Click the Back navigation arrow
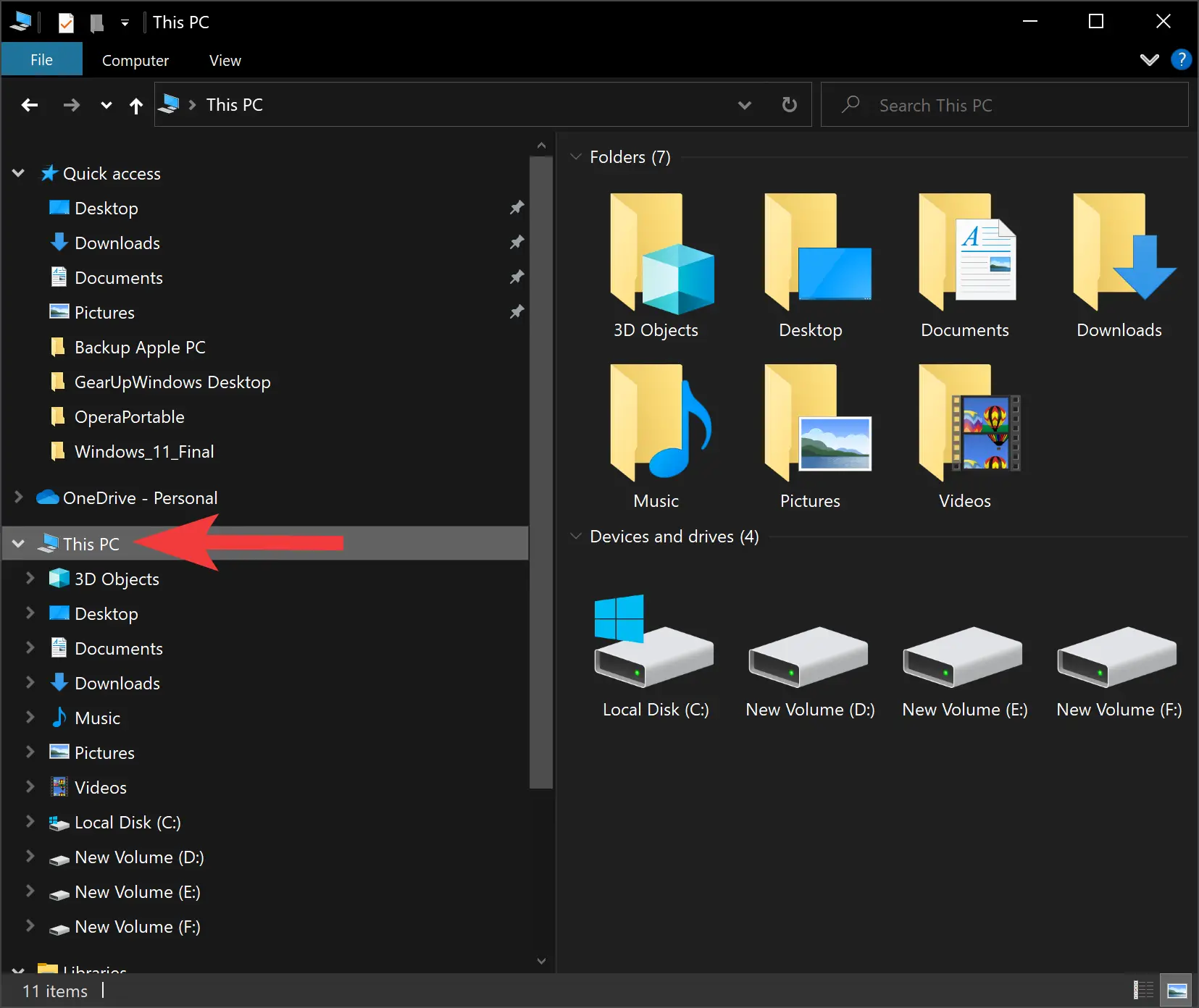The width and height of the screenshot is (1199, 1008). pos(30,104)
